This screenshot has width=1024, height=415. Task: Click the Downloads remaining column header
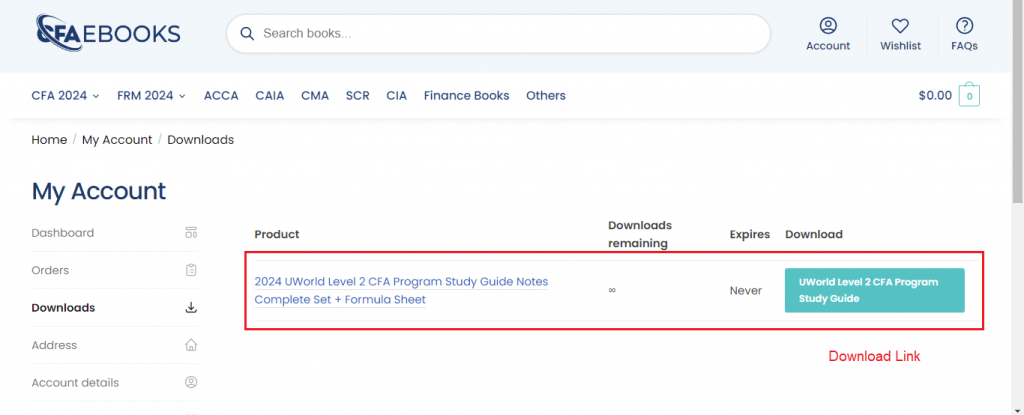(x=640, y=234)
